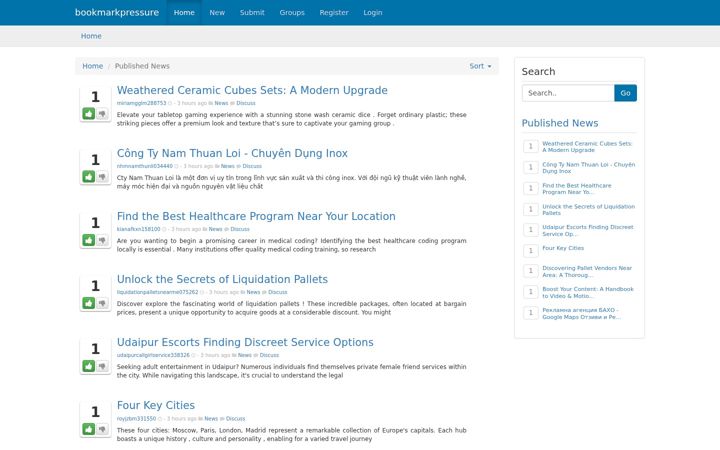Open sidebar link Find the Best Healthcare Program
This screenshot has height=450, width=720.
coord(577,189)
